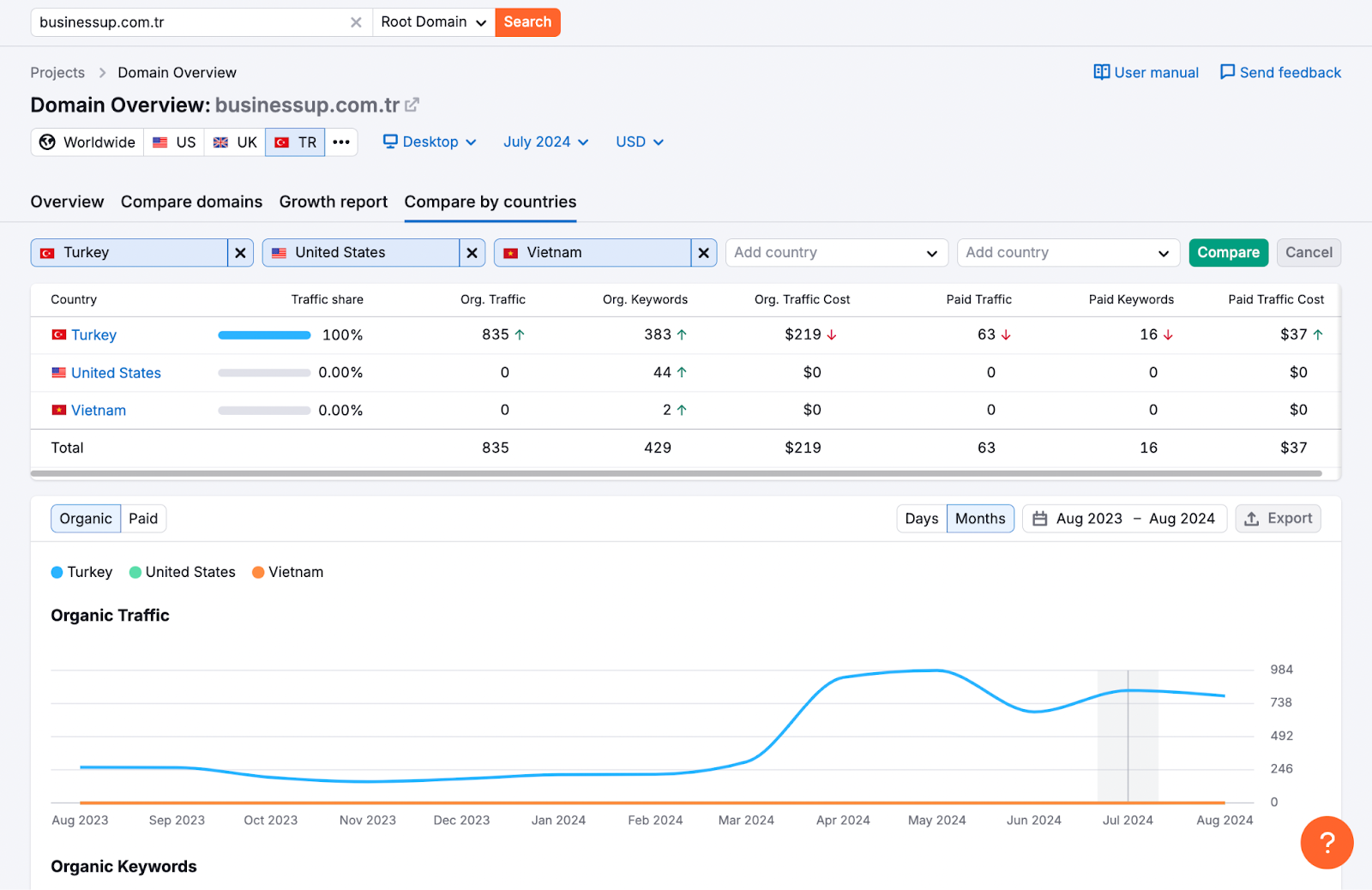Clear the domain search field
This screenshot has height=890, width=1372.
click(x=356, y=22)
